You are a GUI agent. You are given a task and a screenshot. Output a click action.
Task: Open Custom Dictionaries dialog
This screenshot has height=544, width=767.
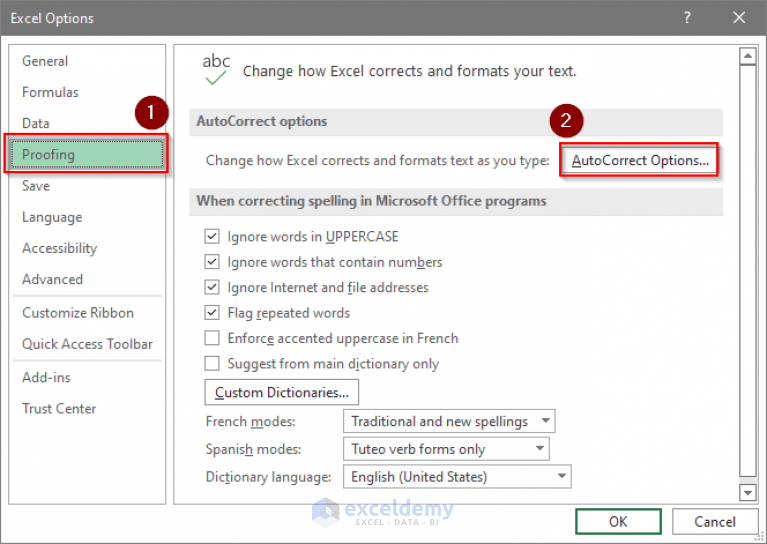coord(281,392)
